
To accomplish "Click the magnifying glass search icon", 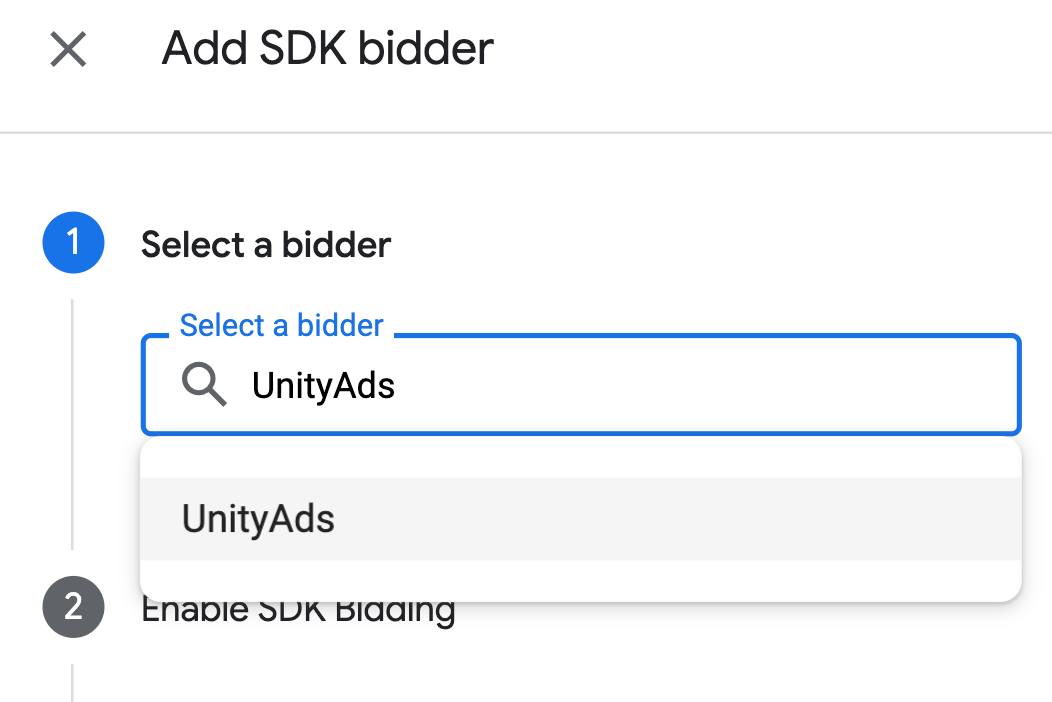I will [x=204, y=385].
